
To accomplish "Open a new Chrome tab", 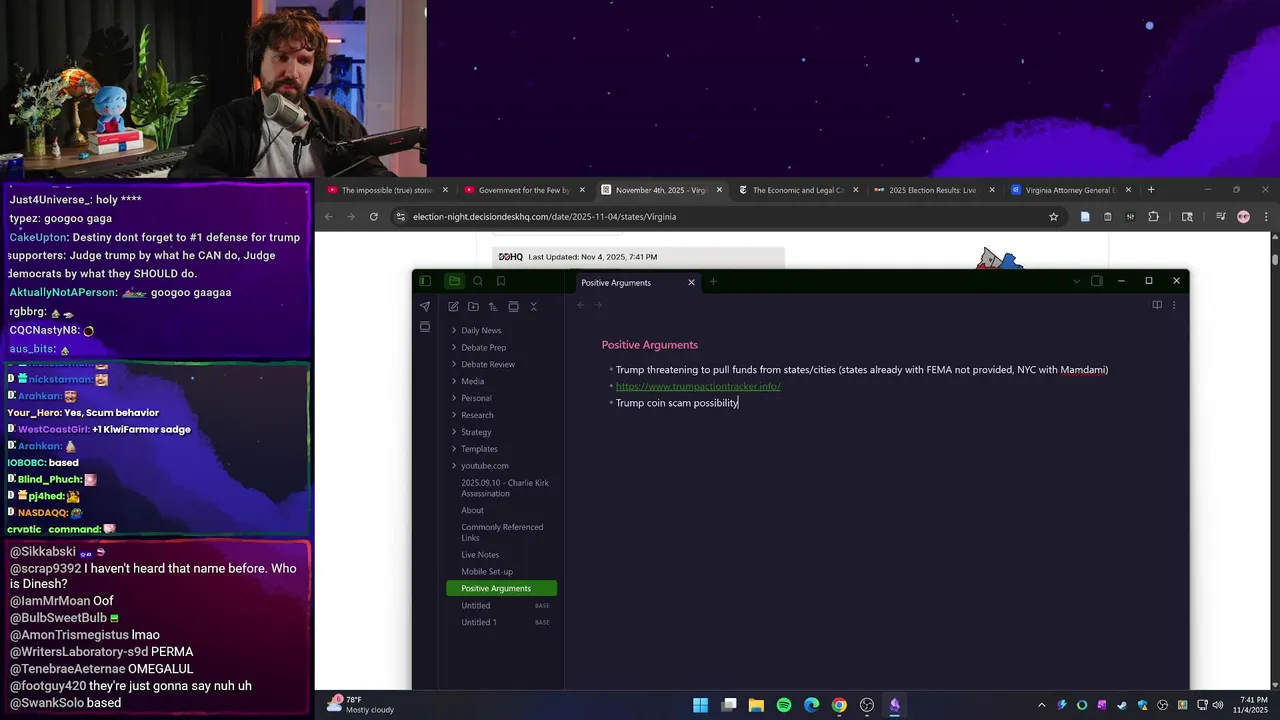I will pos(1151,190).
